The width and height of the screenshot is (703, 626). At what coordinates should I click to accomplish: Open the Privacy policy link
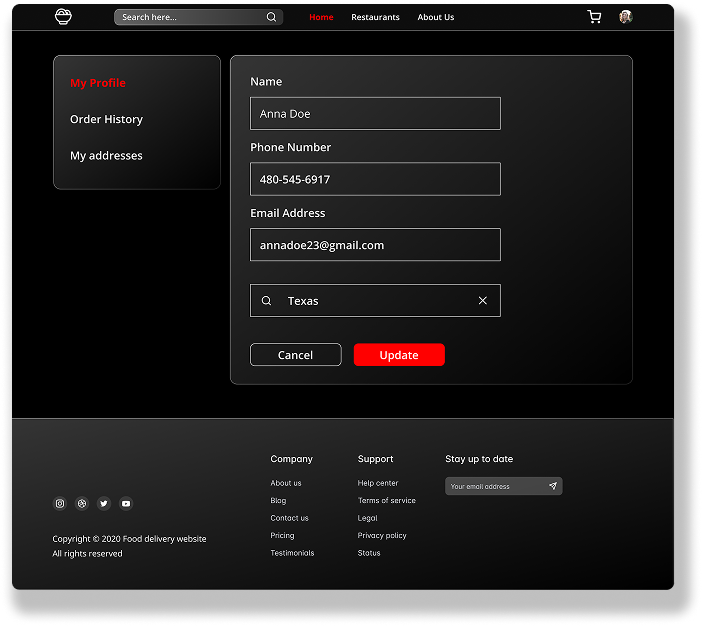point(382,535)
